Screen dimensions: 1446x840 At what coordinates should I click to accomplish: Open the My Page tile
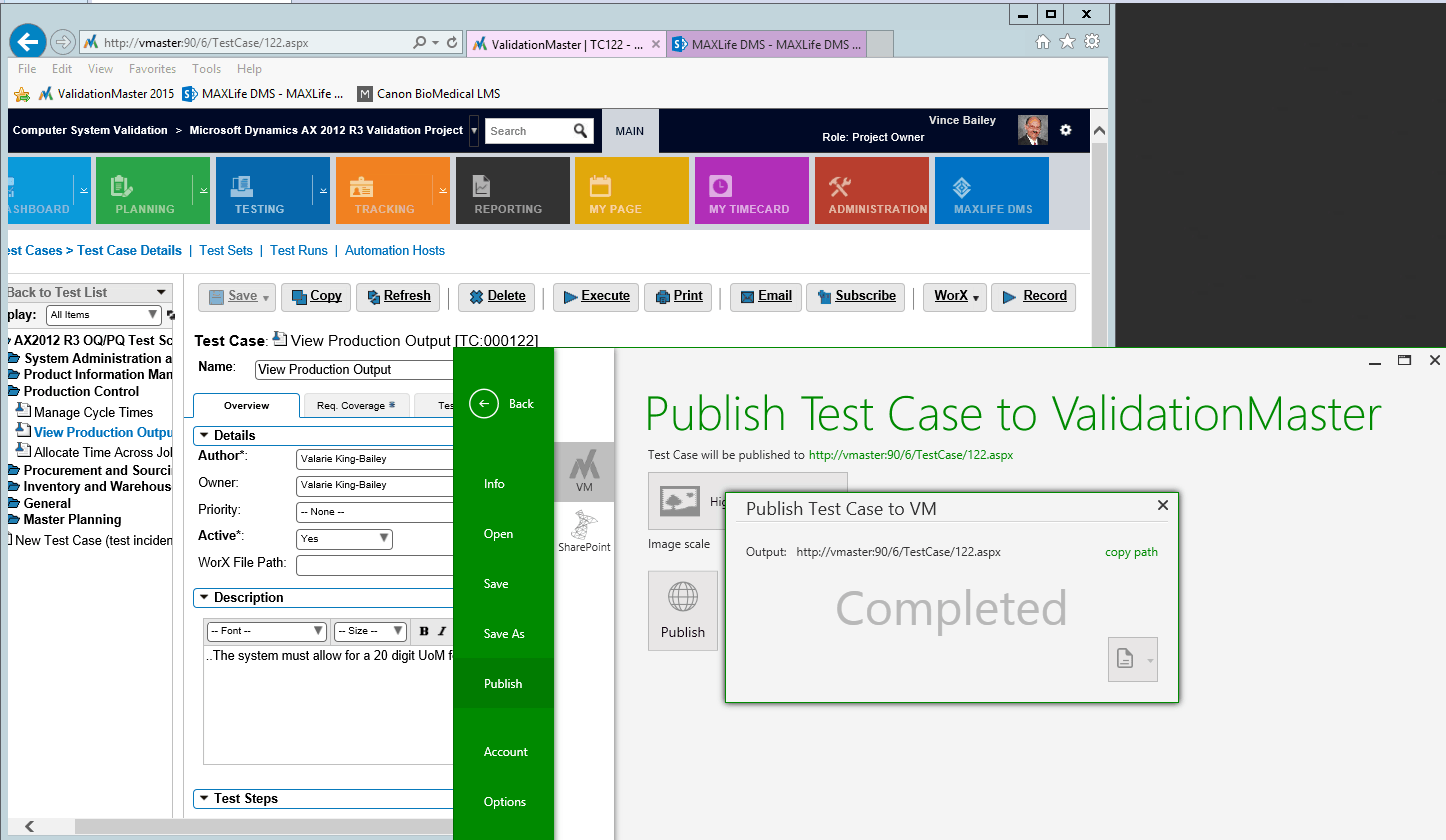tap(632, 190)
